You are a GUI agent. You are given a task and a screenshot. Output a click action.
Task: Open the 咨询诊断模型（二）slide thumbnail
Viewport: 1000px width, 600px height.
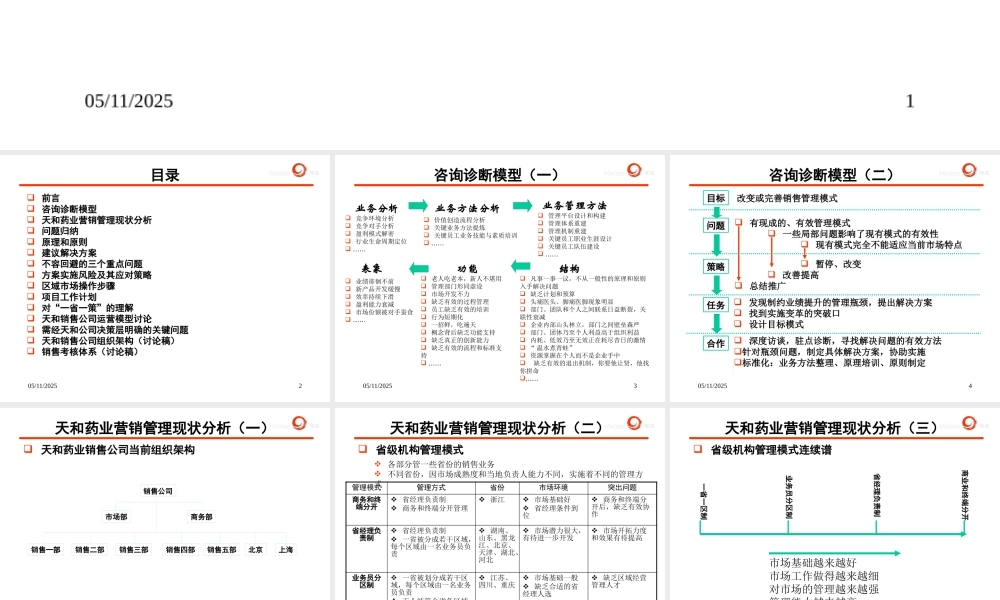(x=835, y=278)
